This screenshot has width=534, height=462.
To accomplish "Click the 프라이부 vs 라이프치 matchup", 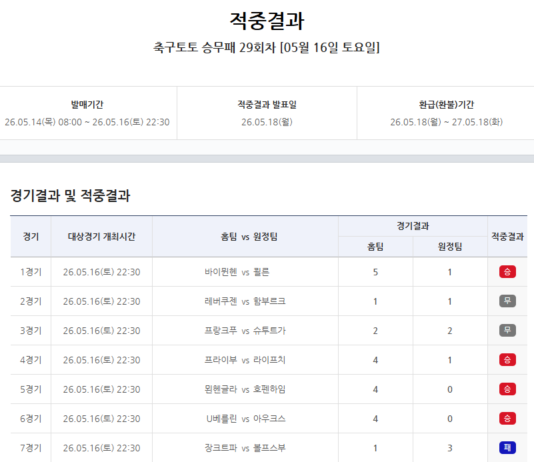I will (245, 360).
